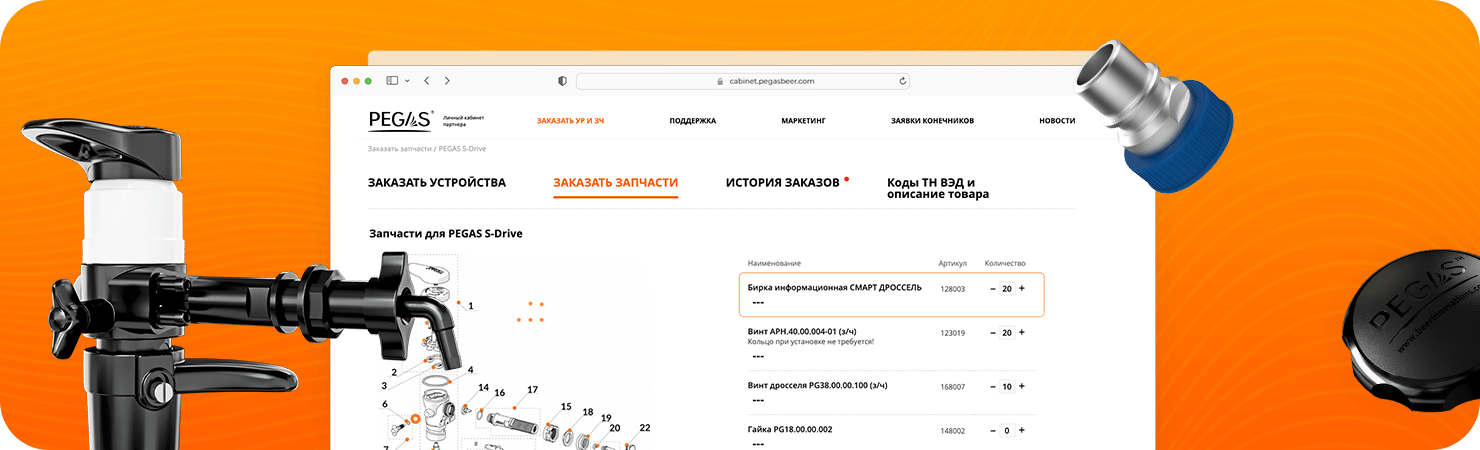The height and width of the screenshot is (450, 1480).
Task: Increase quantity for Гайка PG18.00.00.002
Action: 1021,430
